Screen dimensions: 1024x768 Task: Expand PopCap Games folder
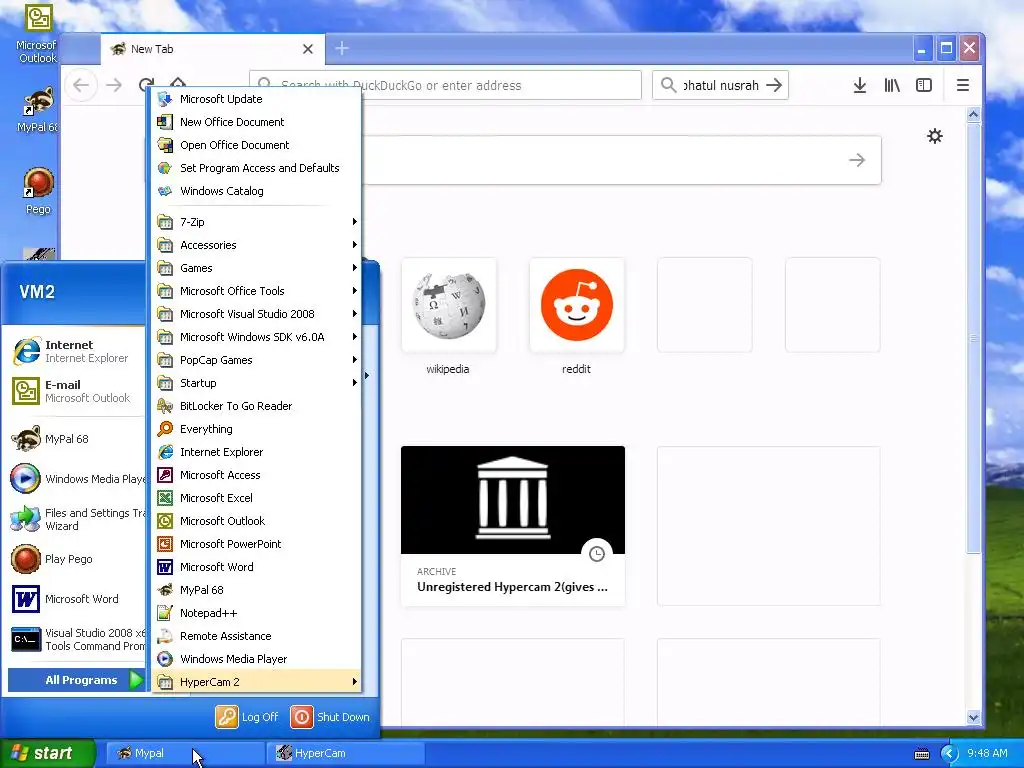coord(256,360)
